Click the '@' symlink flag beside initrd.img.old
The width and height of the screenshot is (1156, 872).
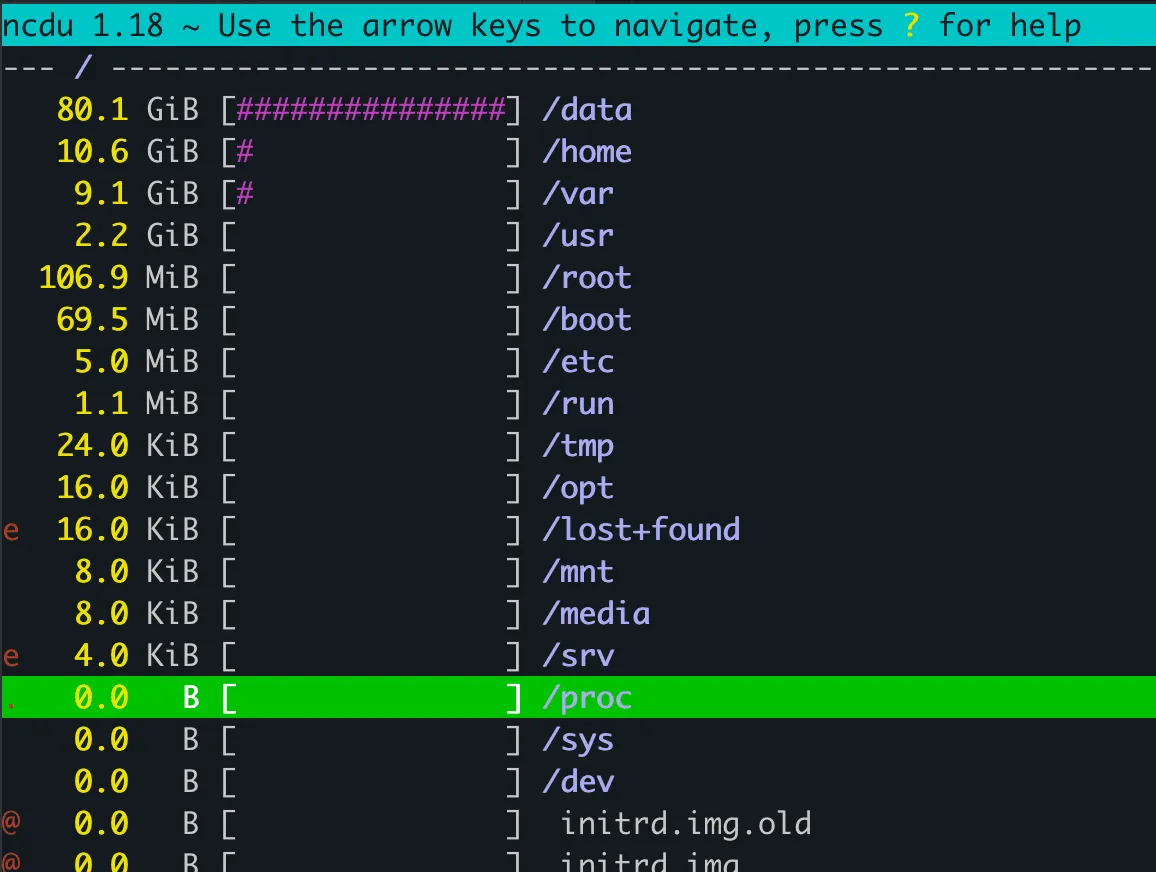click(10, 822)
